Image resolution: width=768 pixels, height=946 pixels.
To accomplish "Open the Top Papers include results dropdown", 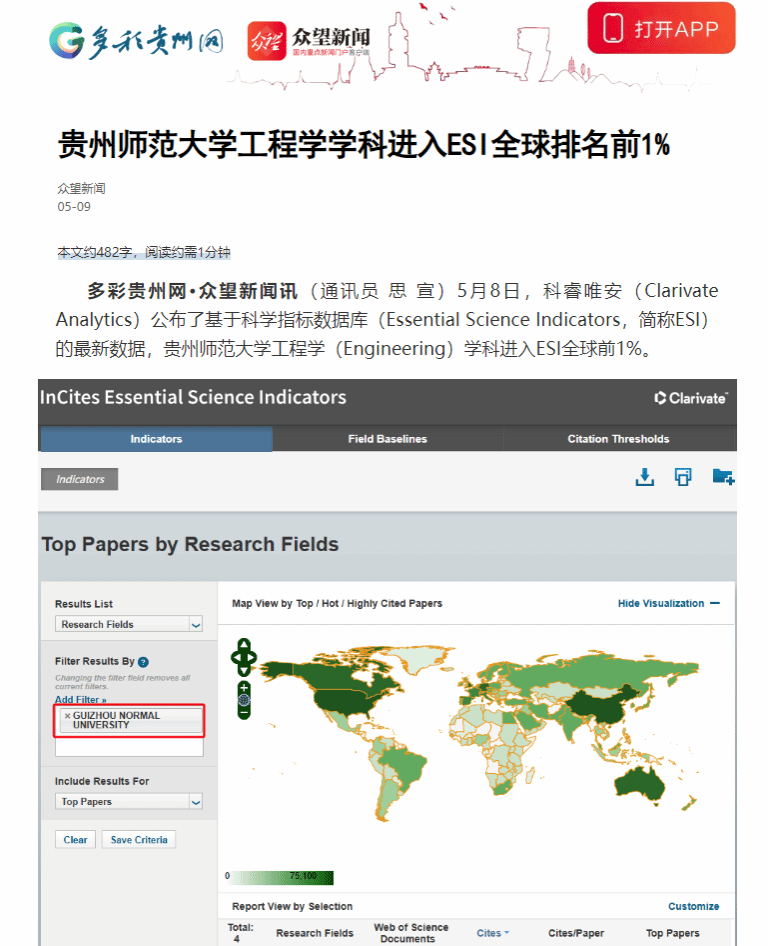I will pos(129,801).
